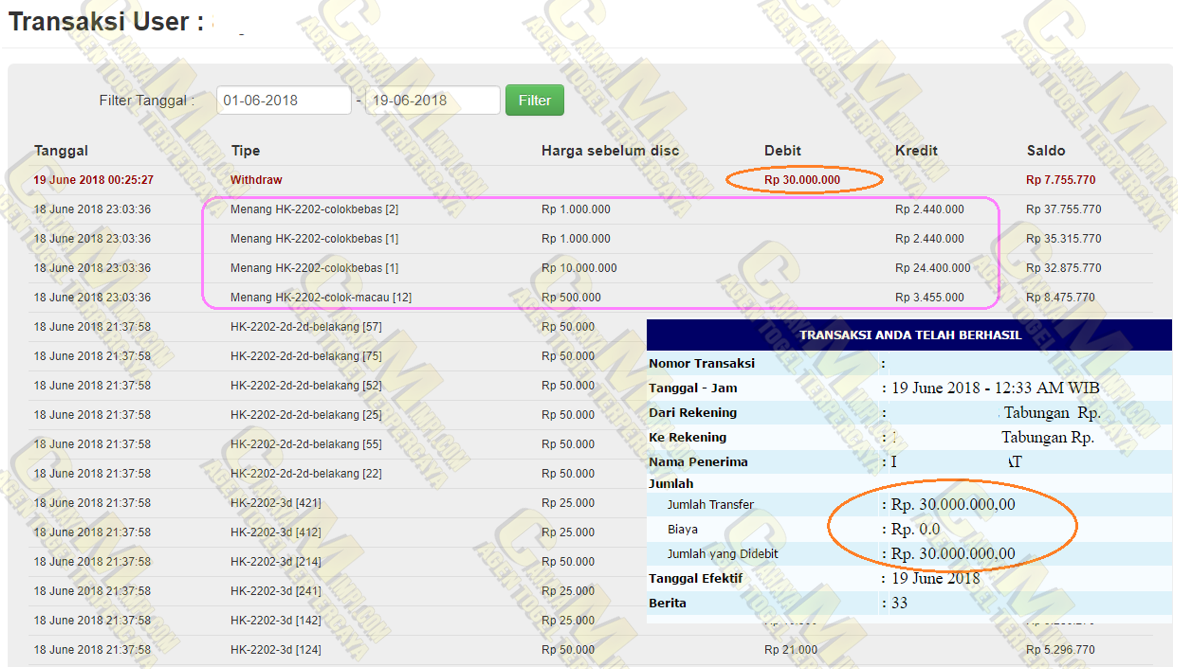Screen dimensions: 1178x669
Task: Click the Rp 24.400.000 kredit value
Action: pos(932,268)
